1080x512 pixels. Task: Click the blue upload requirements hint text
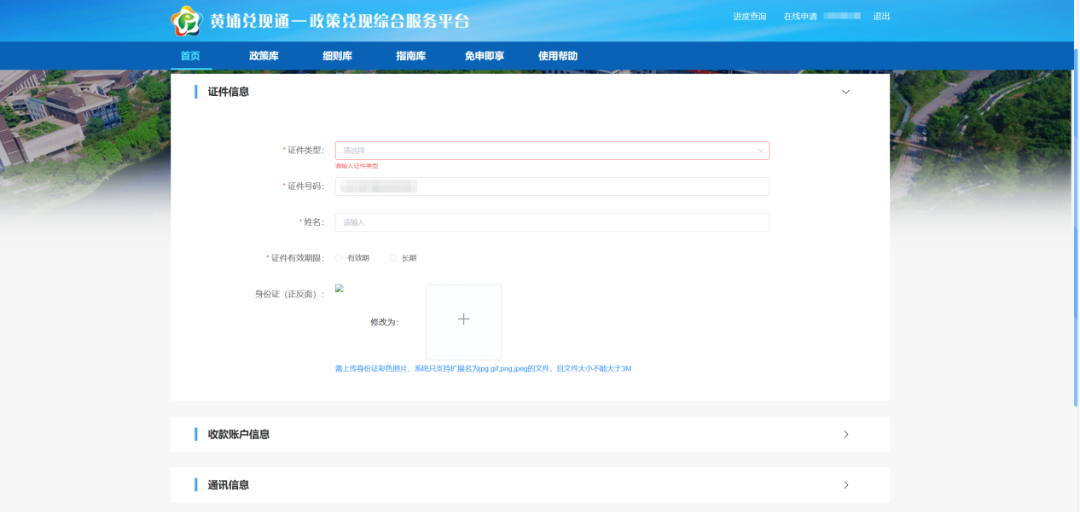coord(483,369)
